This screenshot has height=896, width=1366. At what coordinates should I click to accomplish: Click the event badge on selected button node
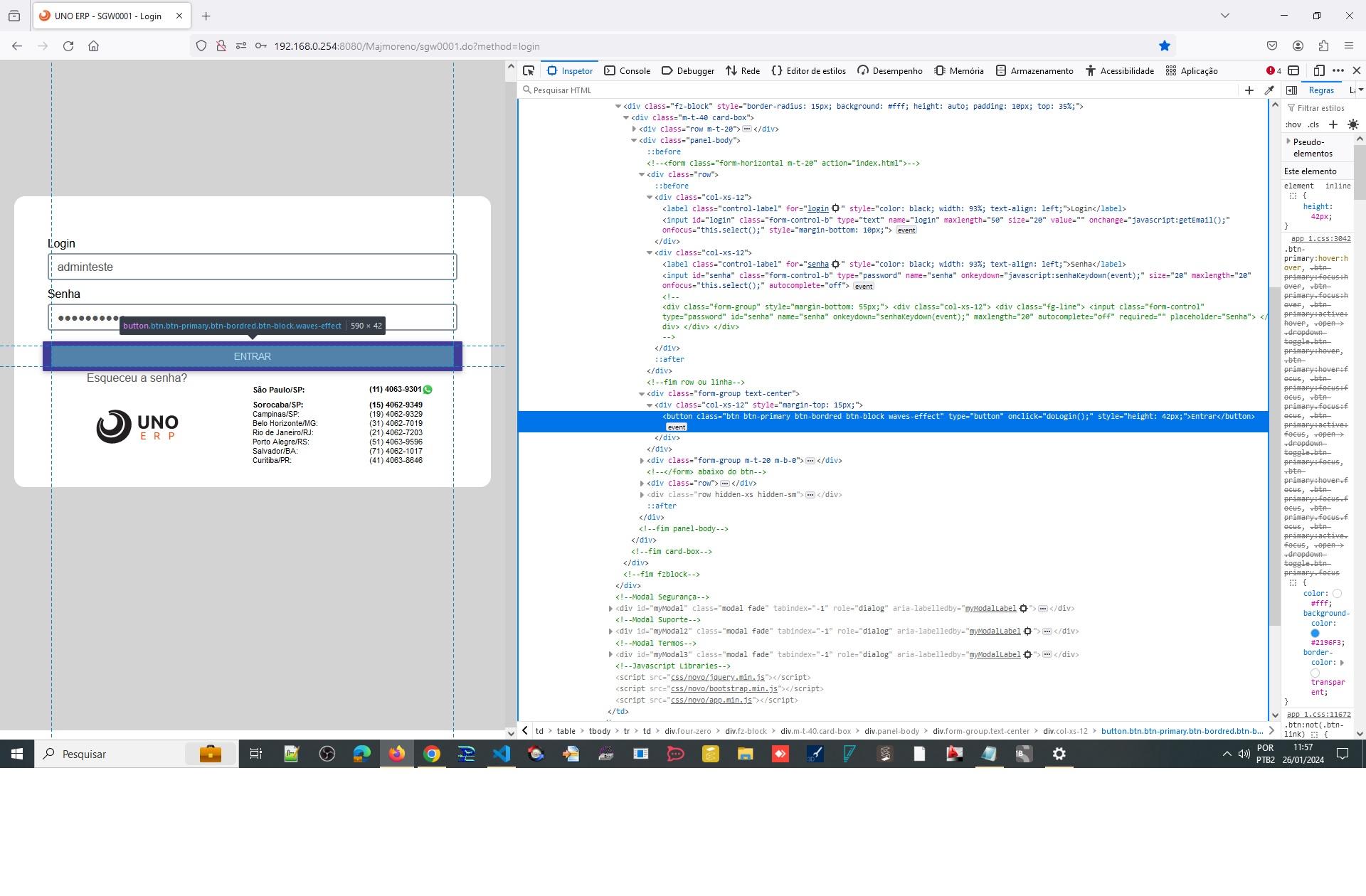(x=677, y=427)
